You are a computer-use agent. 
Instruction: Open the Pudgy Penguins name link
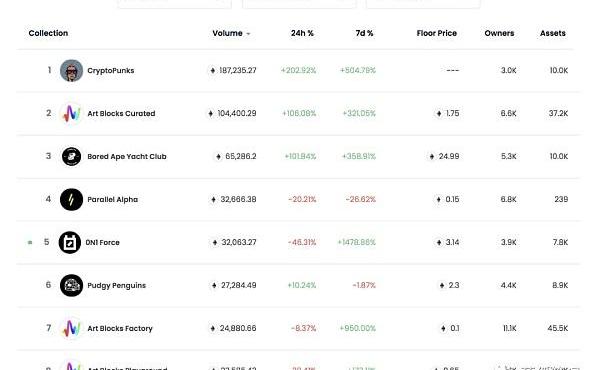116,285
